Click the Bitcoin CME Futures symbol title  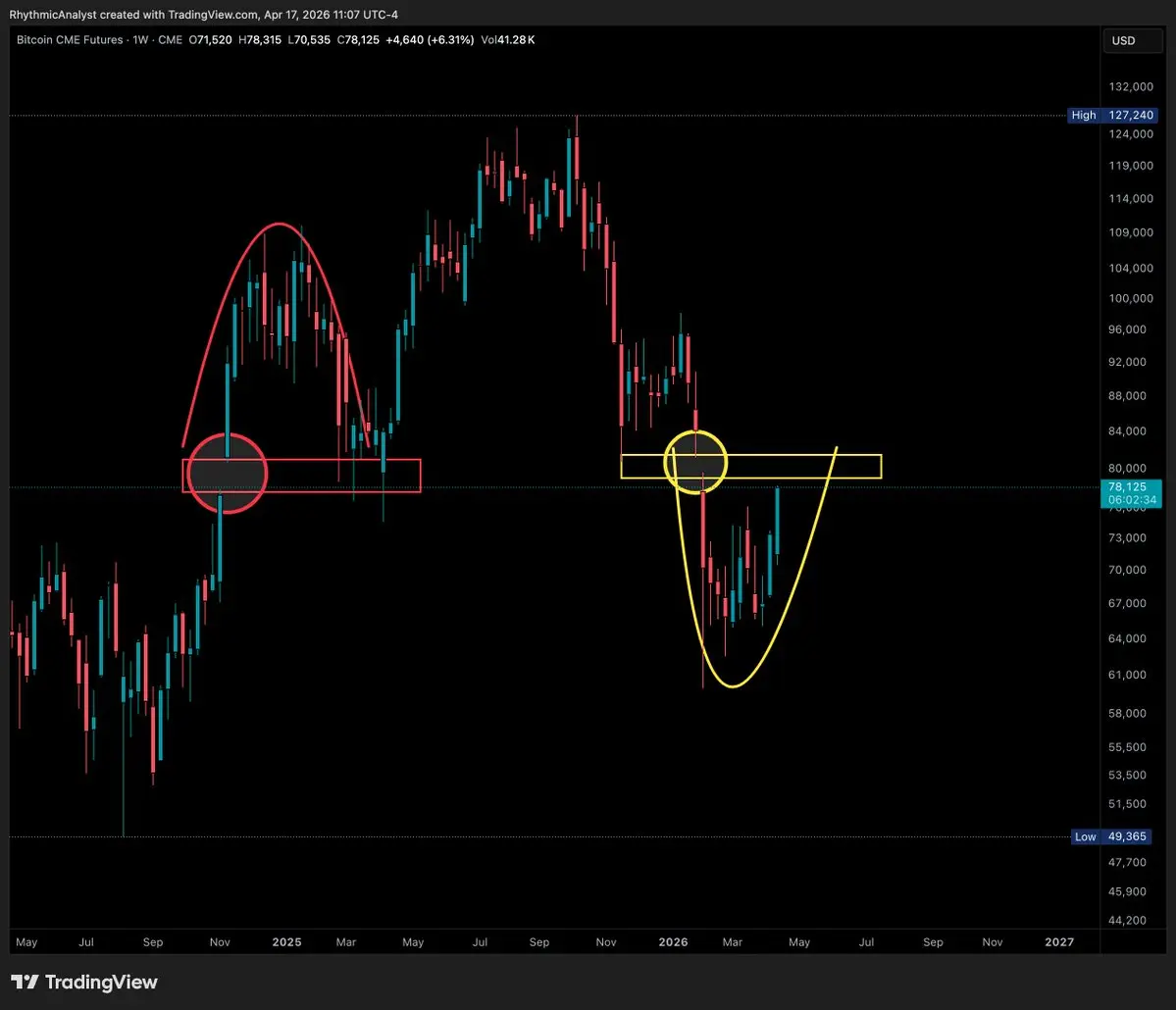click(70, 40)
